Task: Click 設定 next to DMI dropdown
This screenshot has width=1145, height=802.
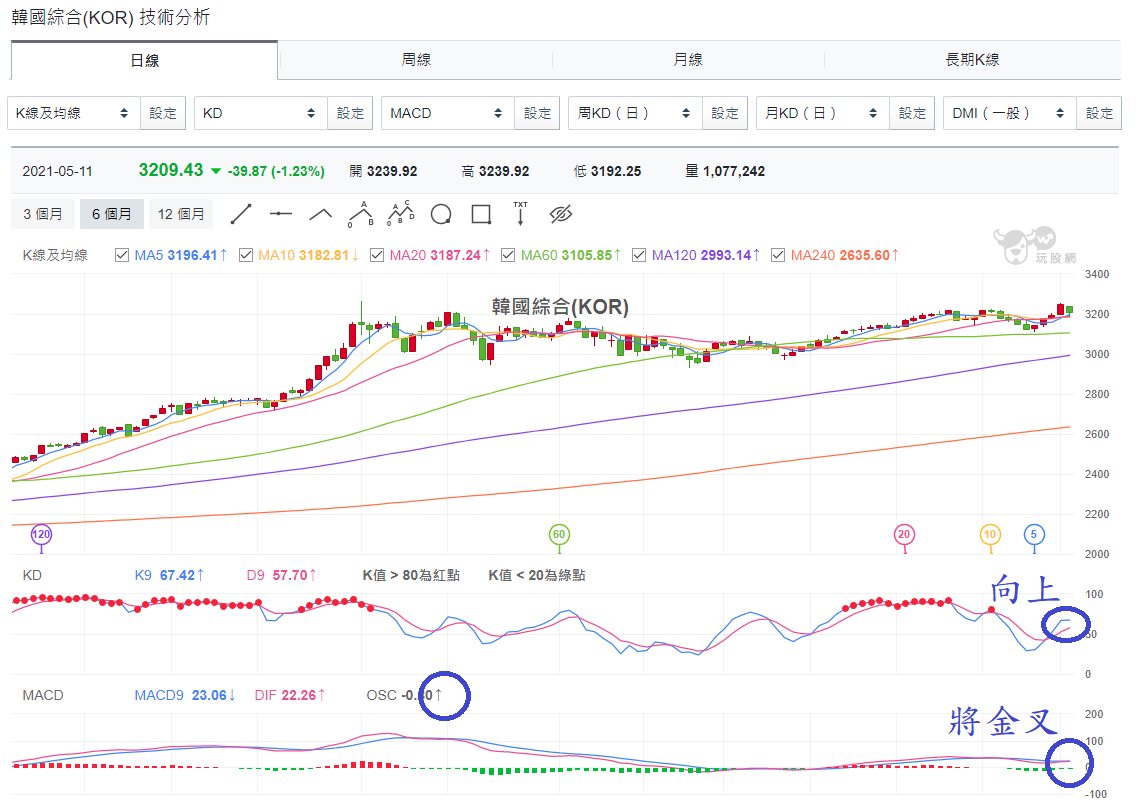Action: tap(1098, 113)
